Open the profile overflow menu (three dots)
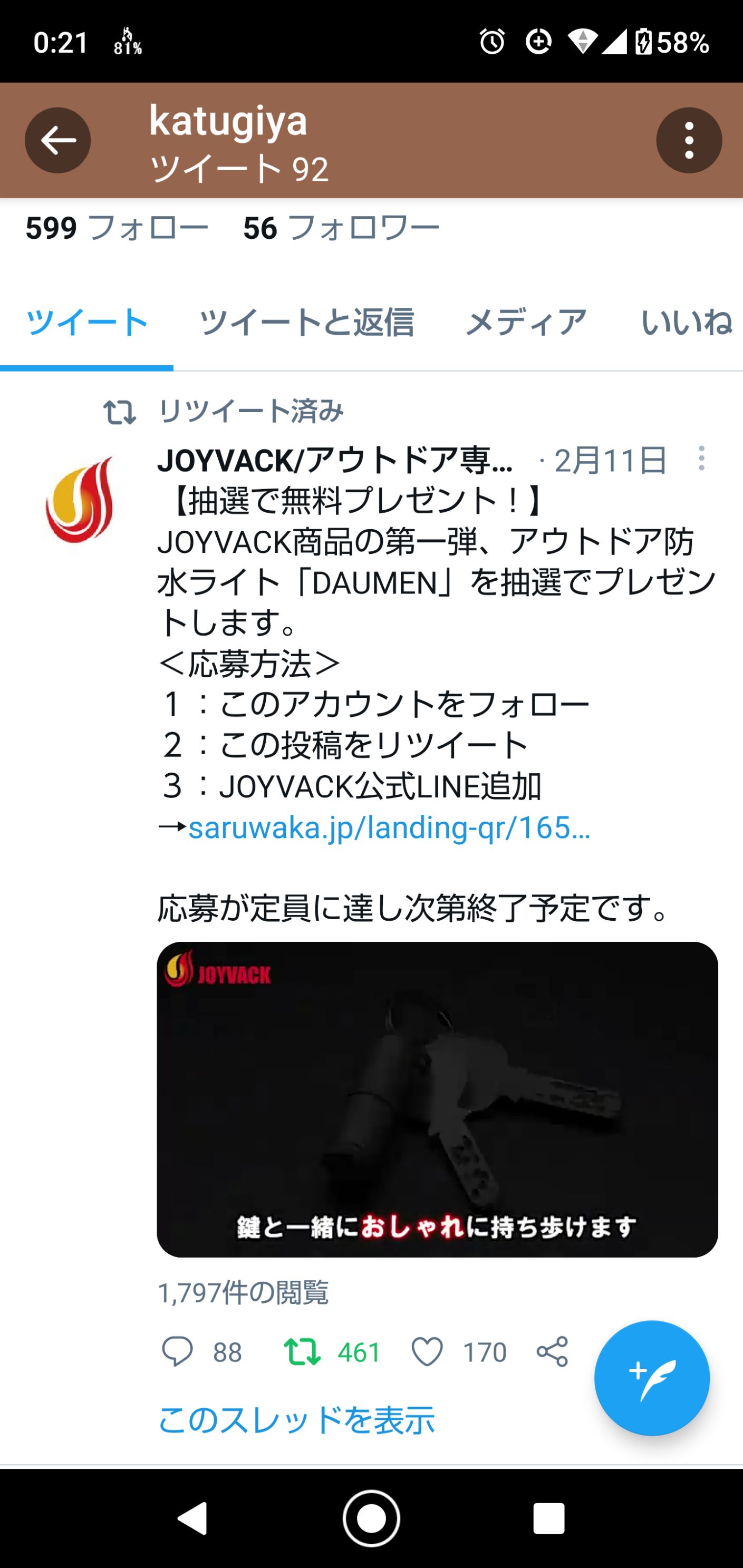 coord(689,141)
